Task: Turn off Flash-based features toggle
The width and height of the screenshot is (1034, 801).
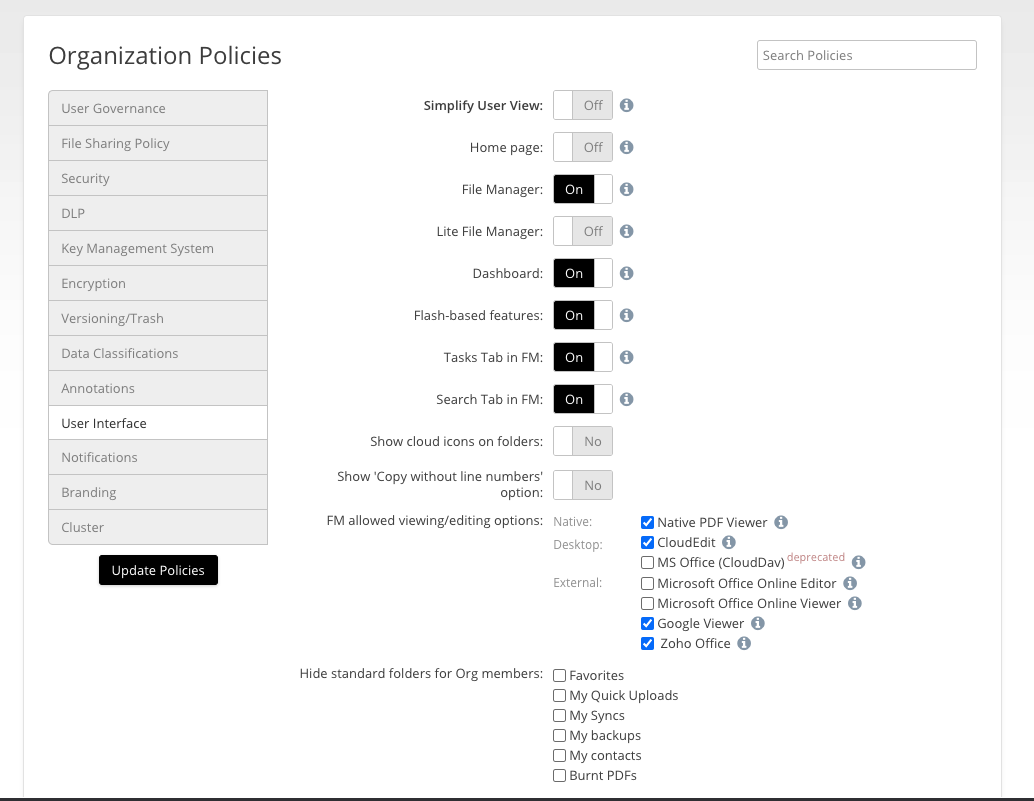Action: 583,316
